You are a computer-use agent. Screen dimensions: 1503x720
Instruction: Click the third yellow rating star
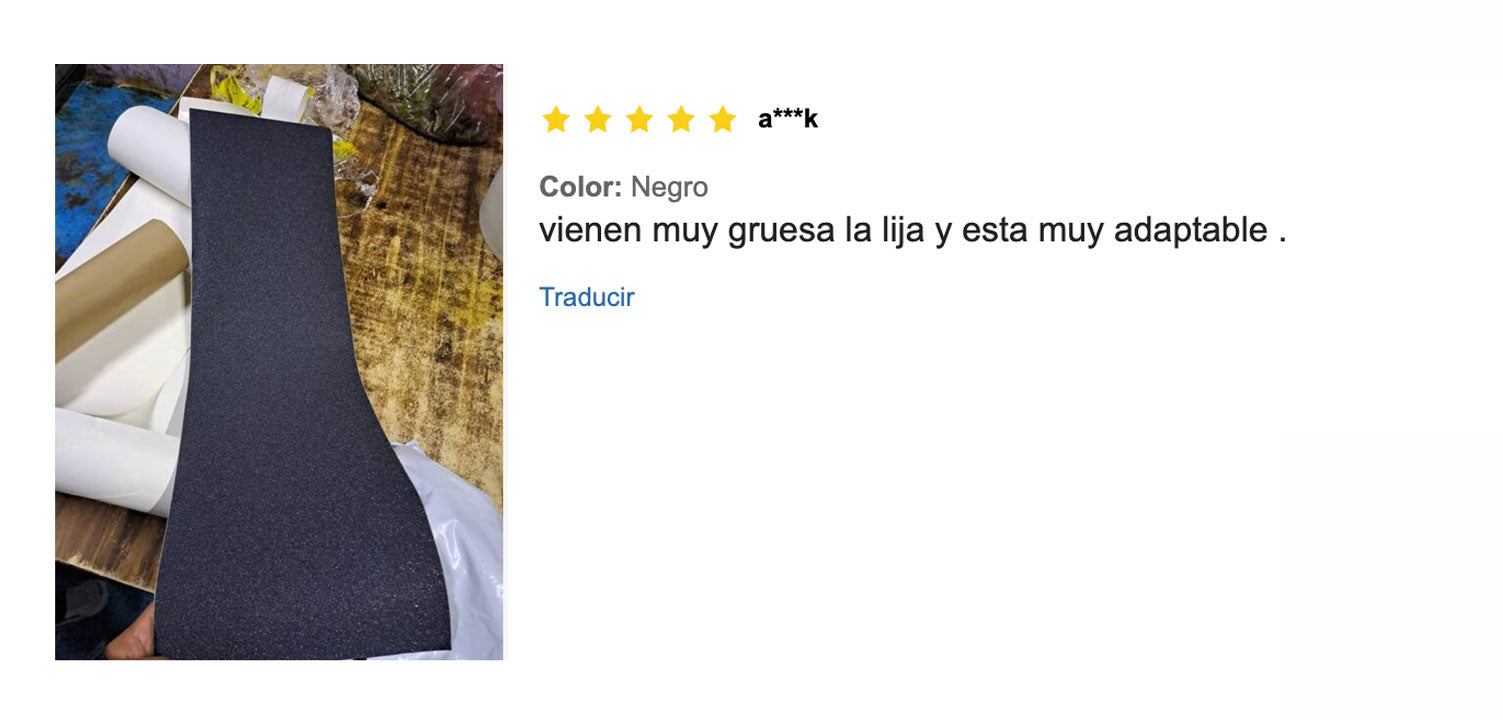(639, 120)
